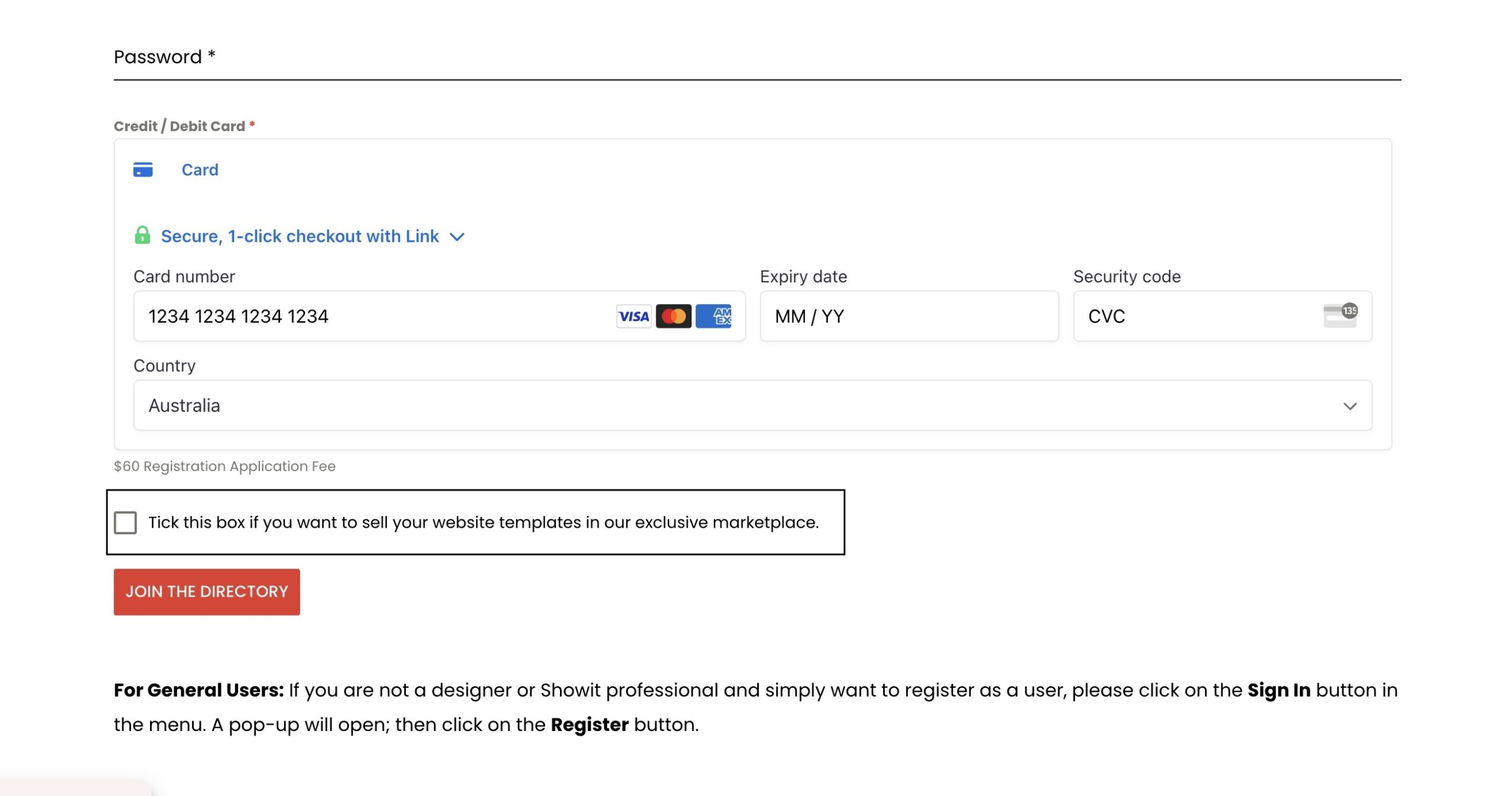Click the American Express logo icon
Image resolution: width=1512 pixels, height=796 pixels.
[713, 316]
